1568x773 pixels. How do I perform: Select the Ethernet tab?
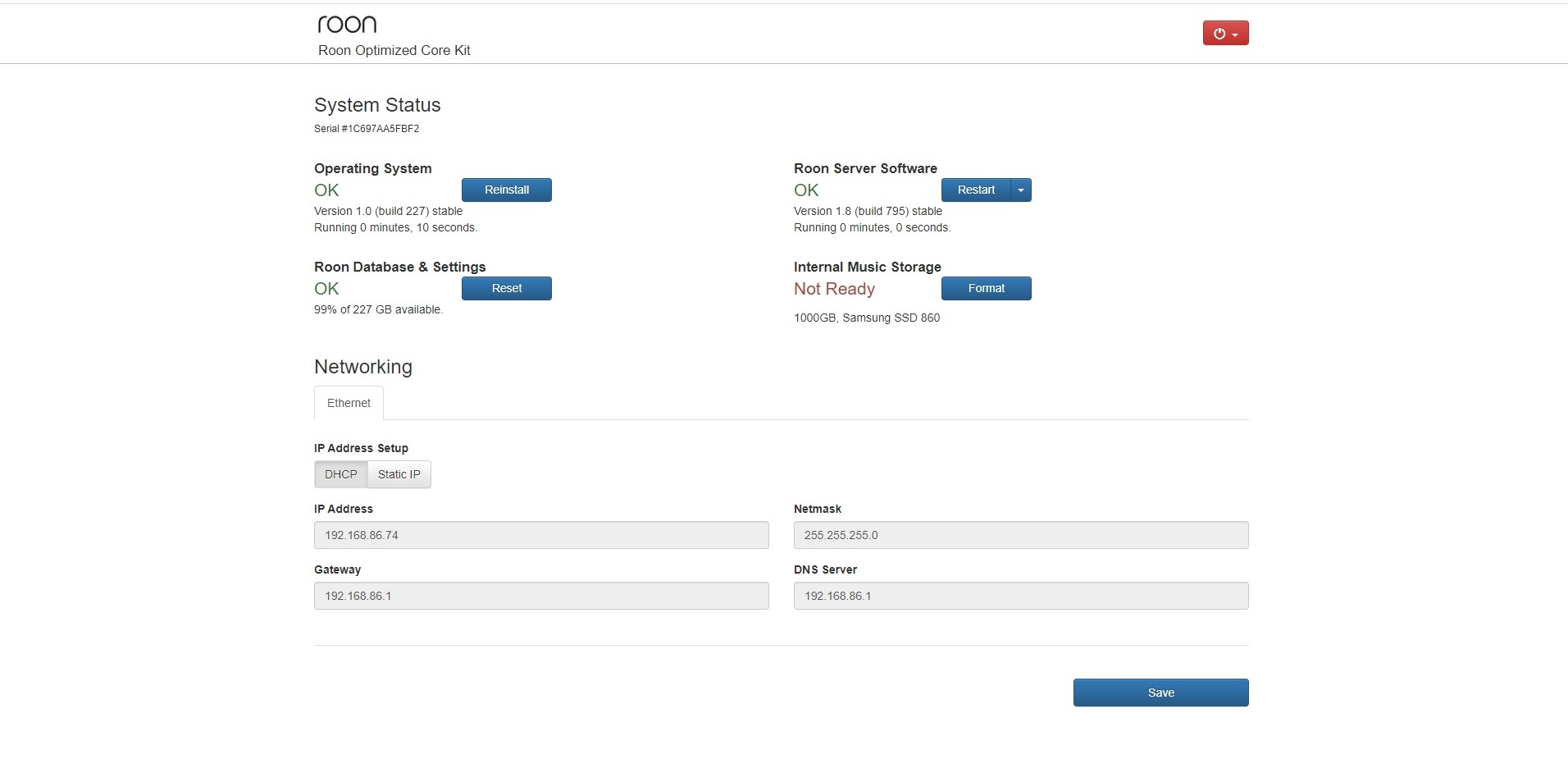349,403
